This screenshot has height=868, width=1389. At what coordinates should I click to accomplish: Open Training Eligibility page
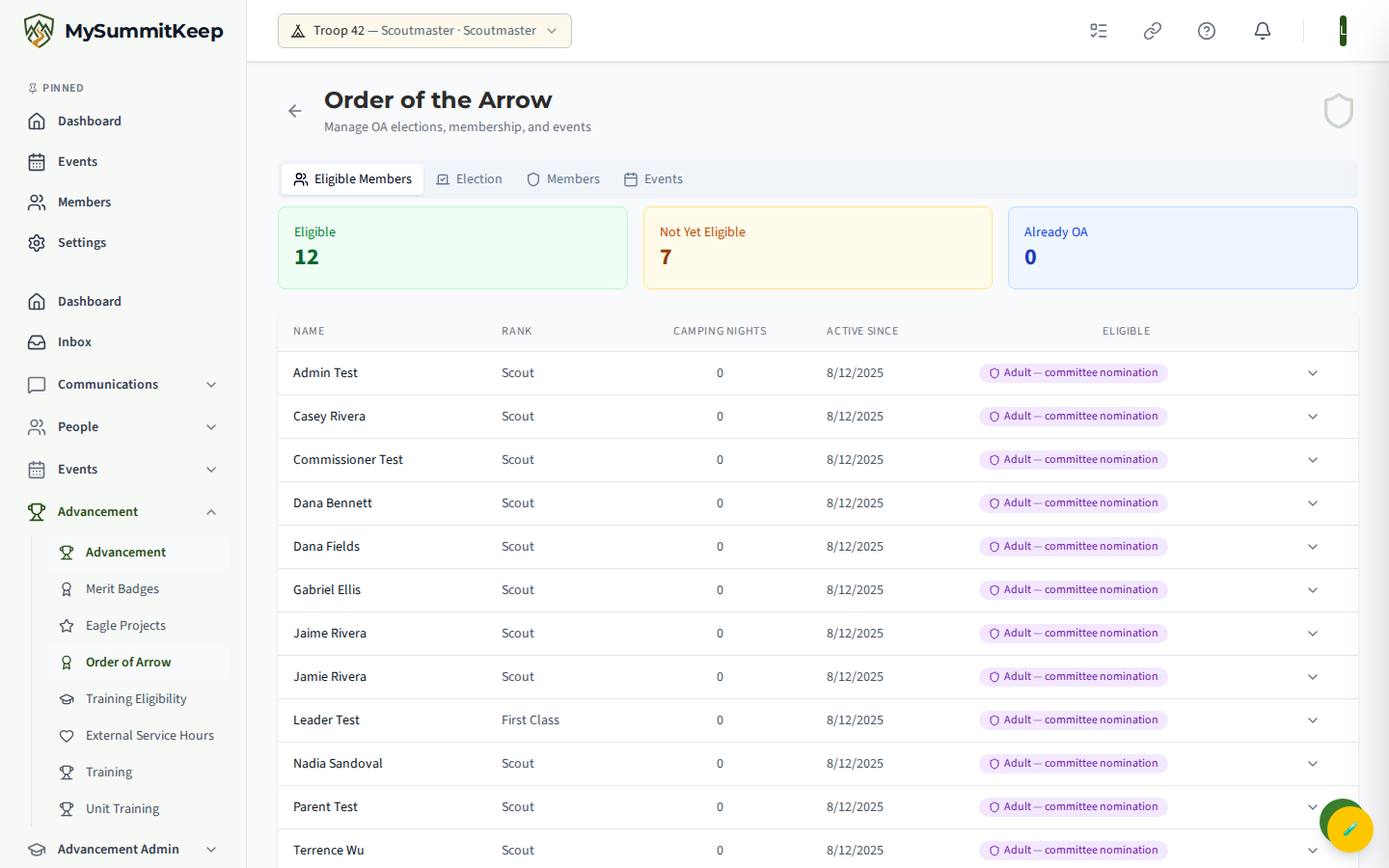(139, 698)
